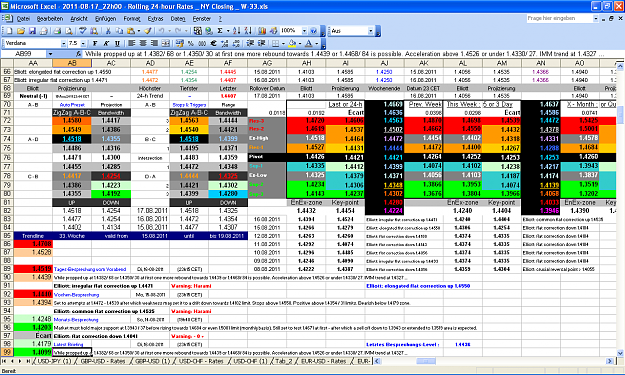This screenshot has height=375, width=625.
Task: Click the horizontal scrollbar right arrow
Action: coord(609,361)
